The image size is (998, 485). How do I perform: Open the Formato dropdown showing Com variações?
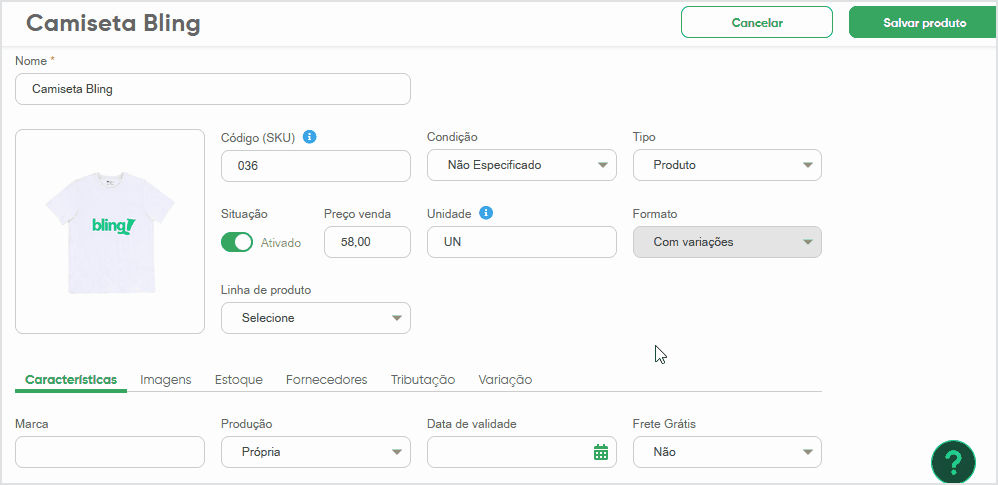(727, 242)
